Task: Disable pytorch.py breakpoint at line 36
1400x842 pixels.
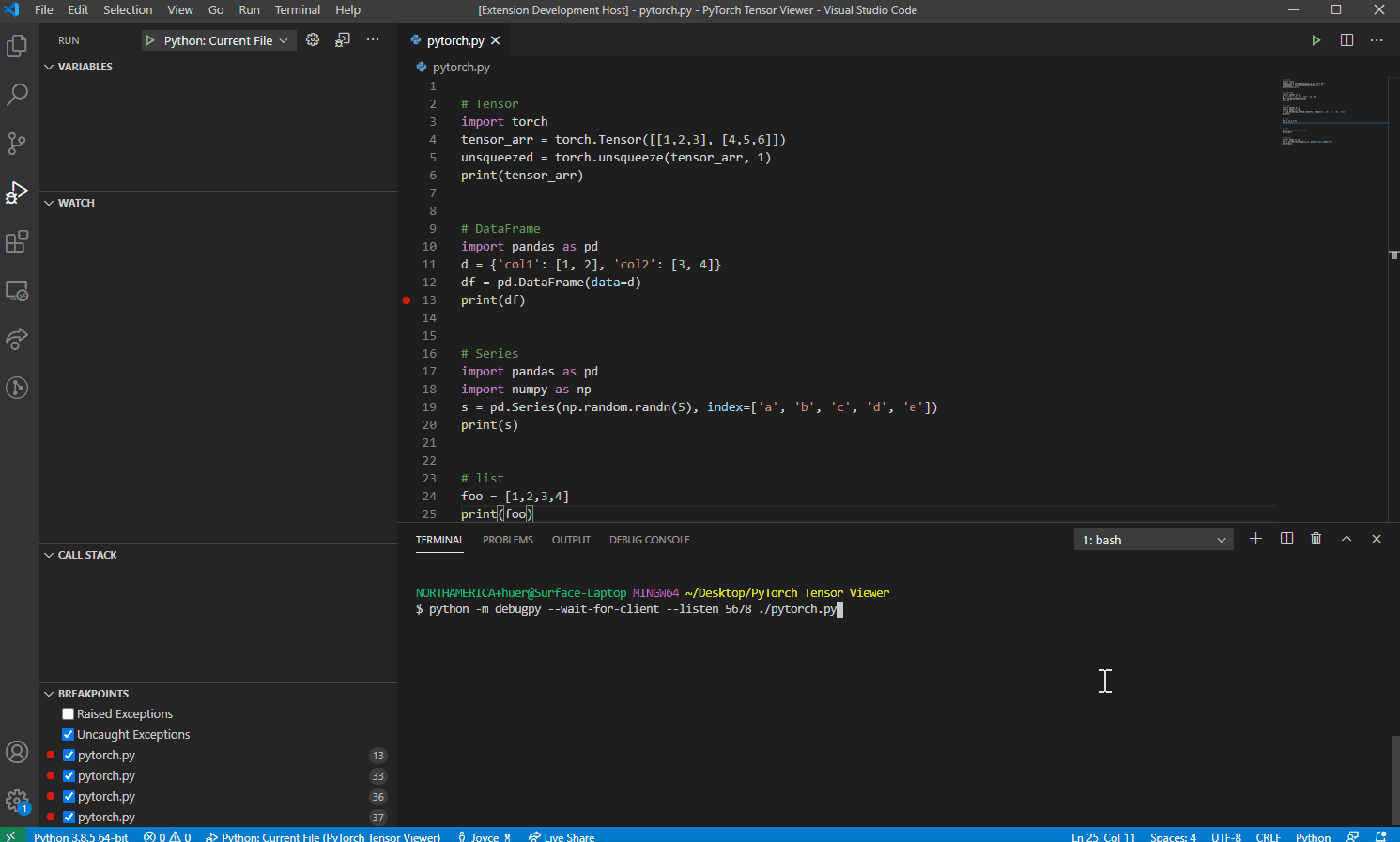Action: click(x=69, y=797)
